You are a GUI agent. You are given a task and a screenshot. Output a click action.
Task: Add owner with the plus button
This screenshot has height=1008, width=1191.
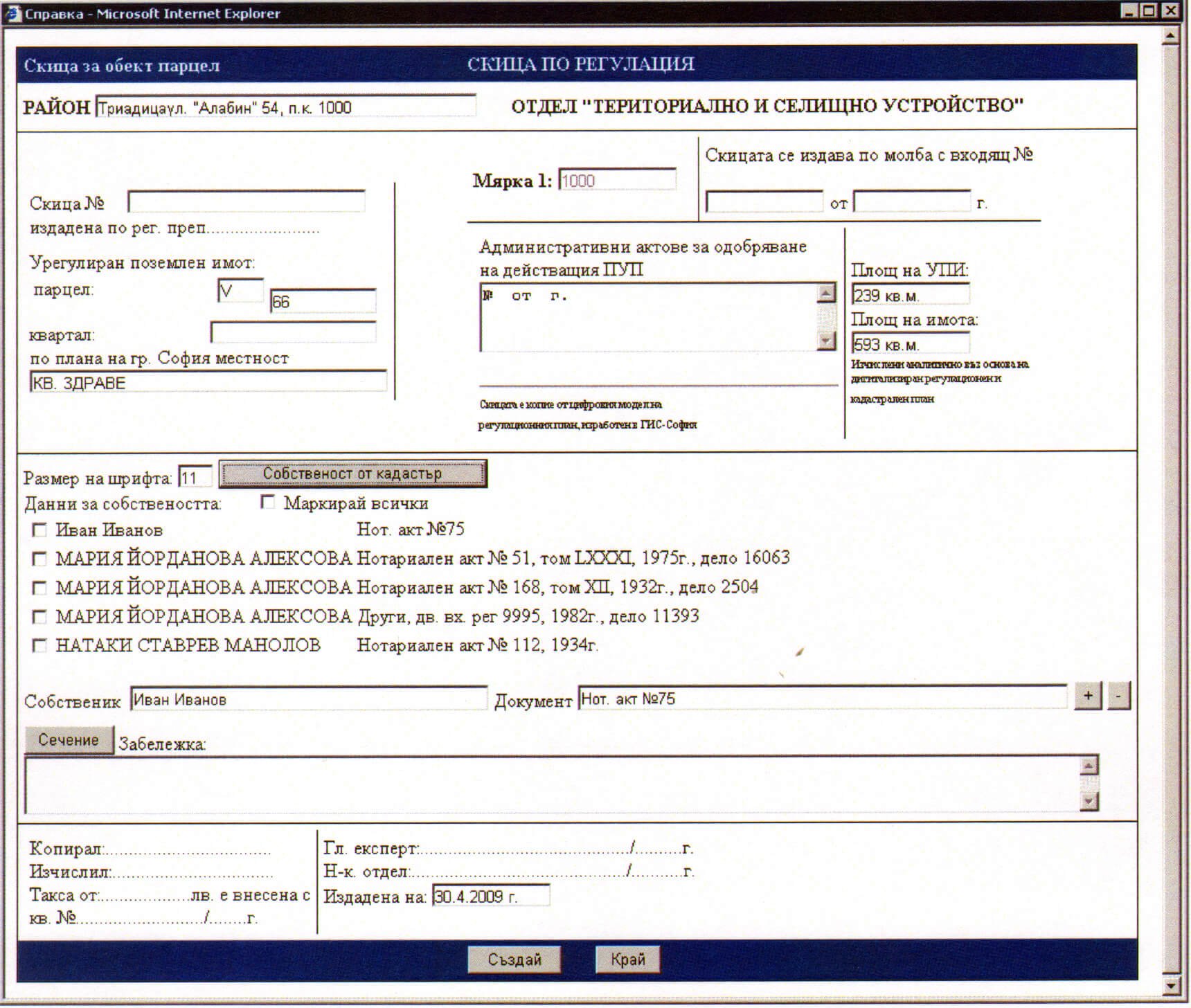click(x=1088, y=696)
